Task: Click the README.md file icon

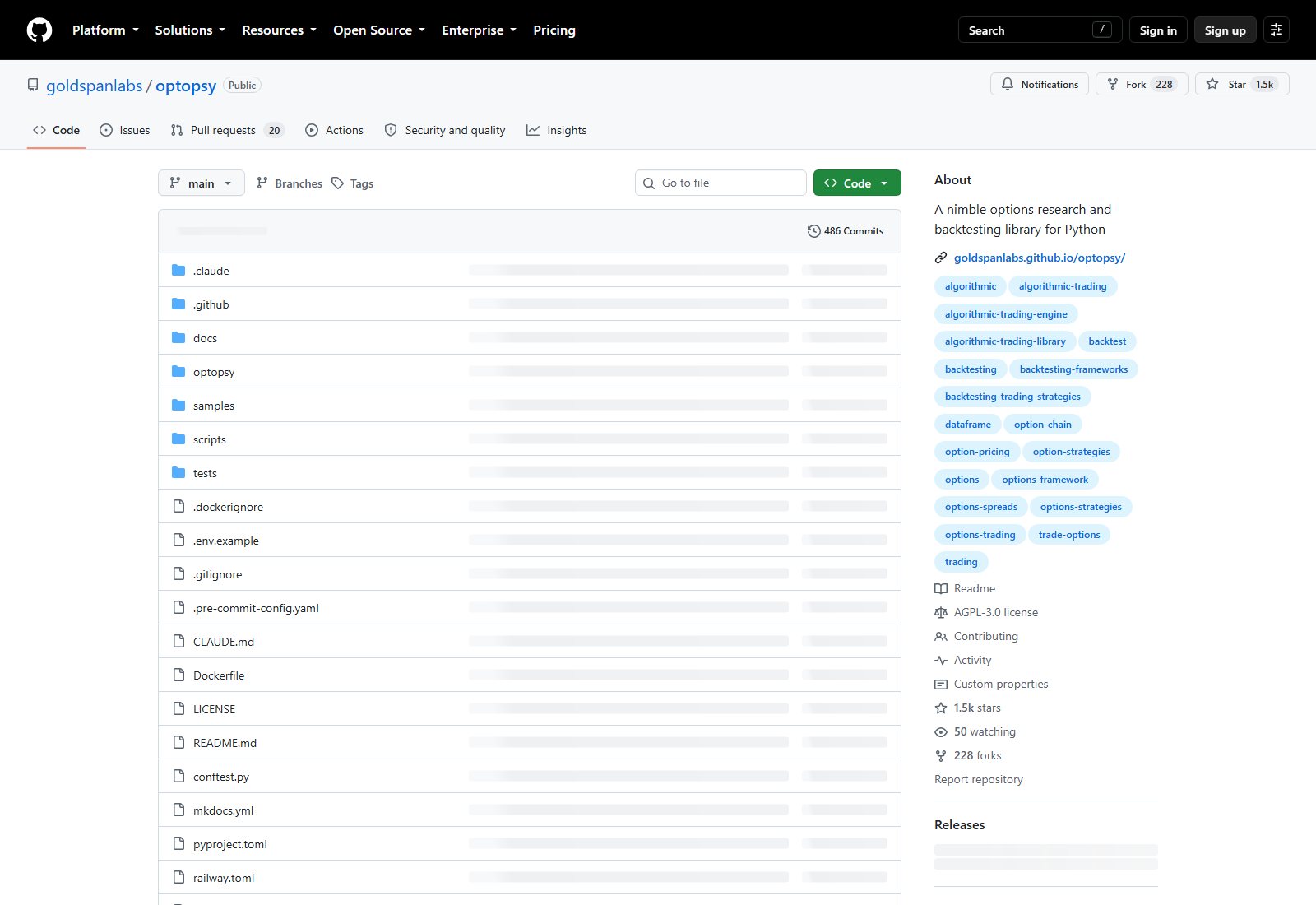Action: [x=178, y=742]
